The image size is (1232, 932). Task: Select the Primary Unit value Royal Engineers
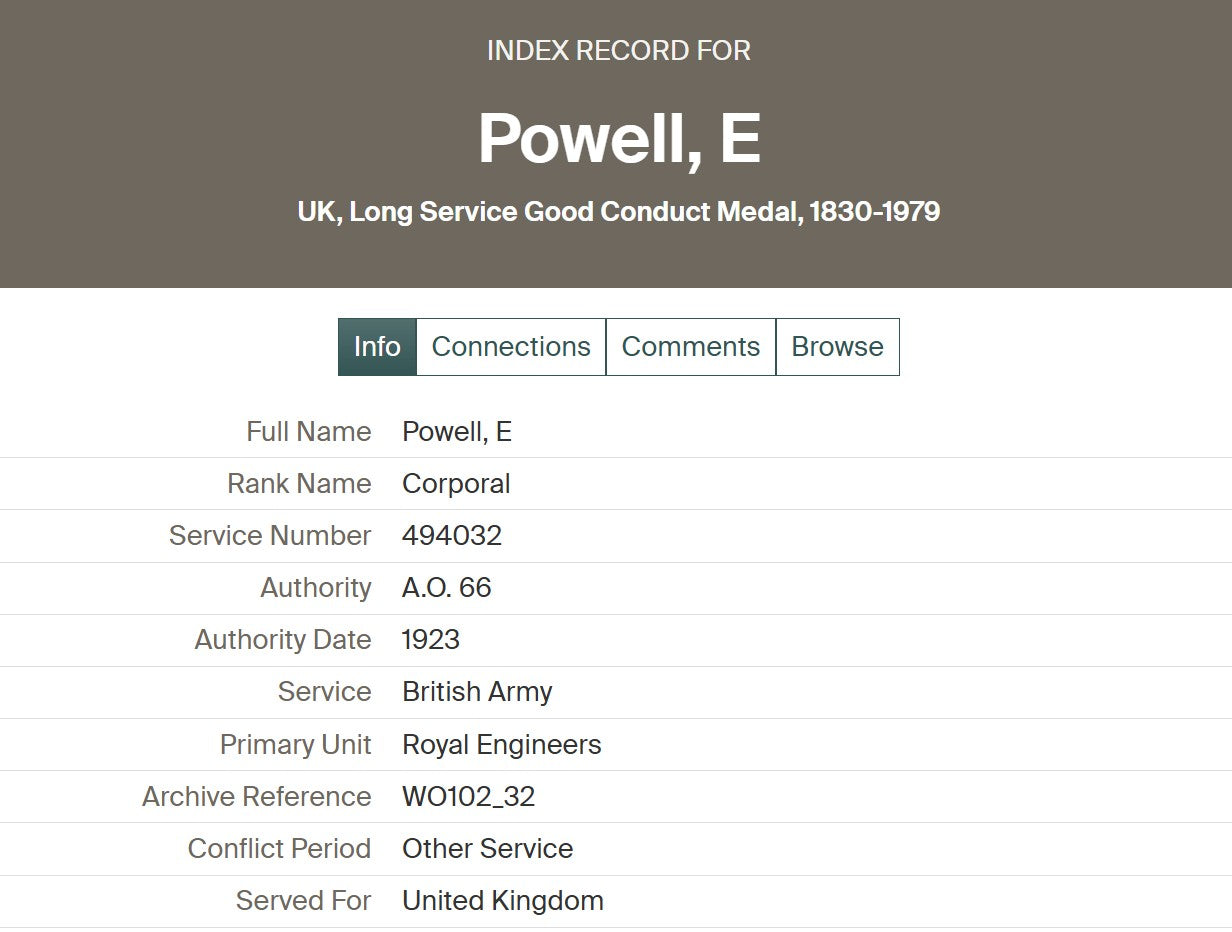tap(501, 744)
